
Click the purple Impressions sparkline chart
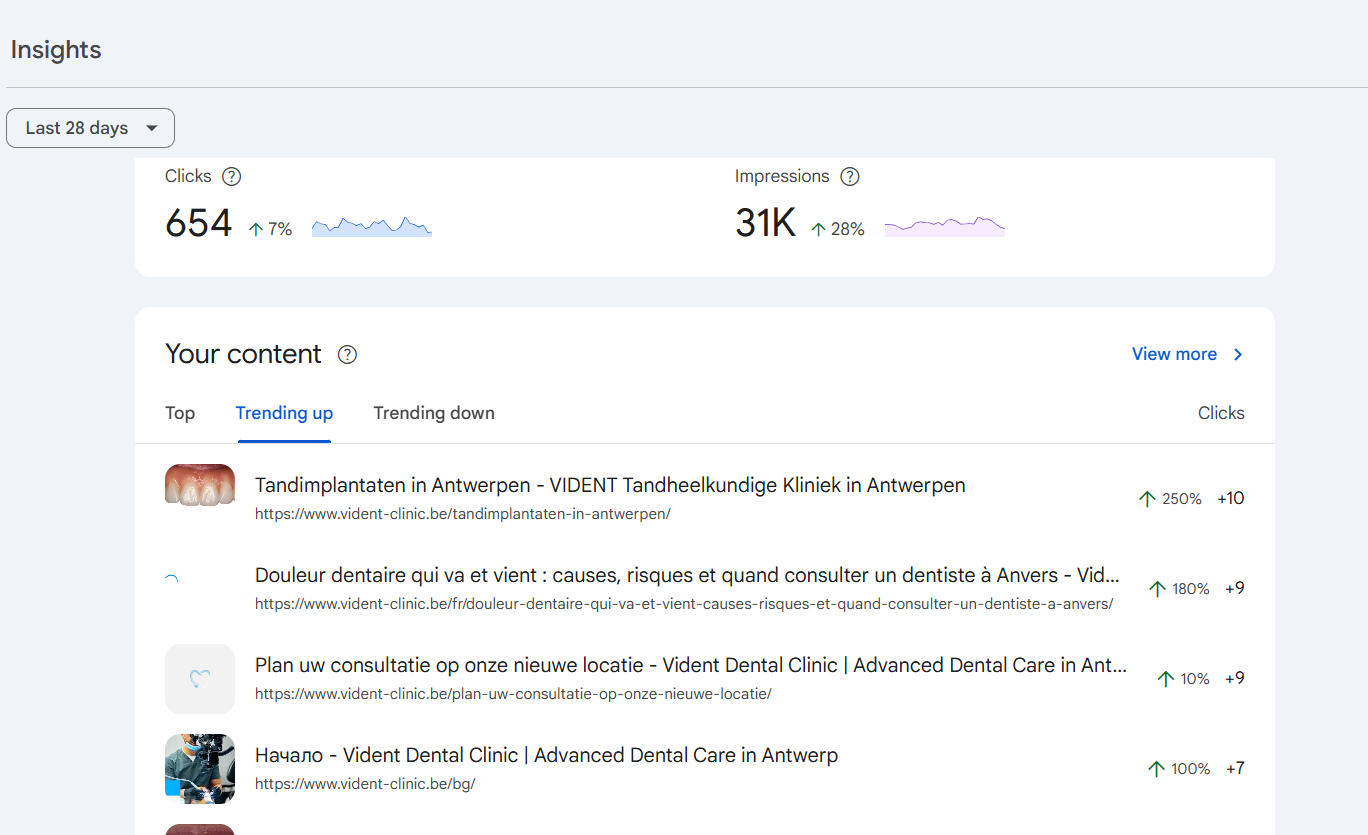[945, 227]
